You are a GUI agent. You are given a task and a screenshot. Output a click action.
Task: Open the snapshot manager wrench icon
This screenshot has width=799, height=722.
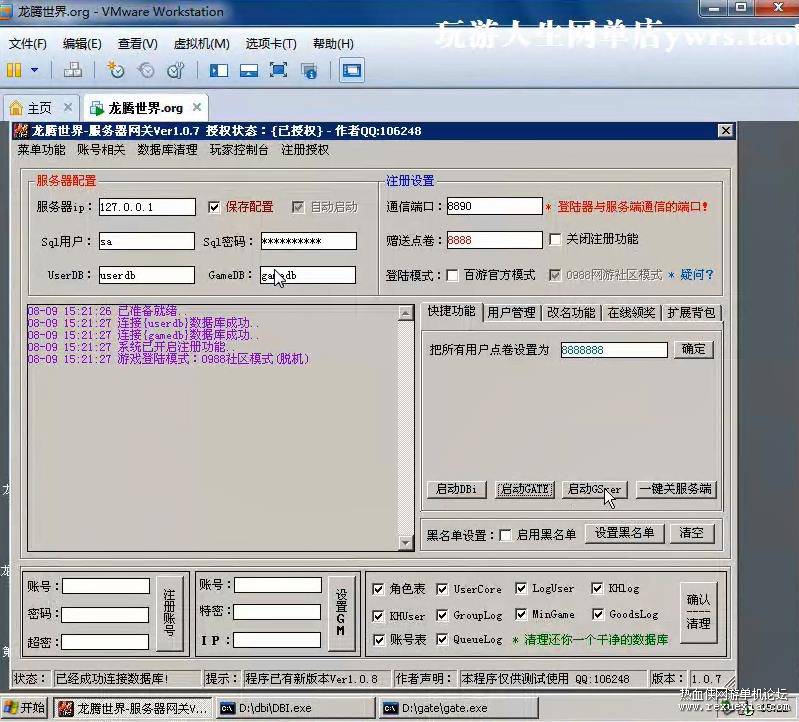pyautogui.click(x=176, y=70)
